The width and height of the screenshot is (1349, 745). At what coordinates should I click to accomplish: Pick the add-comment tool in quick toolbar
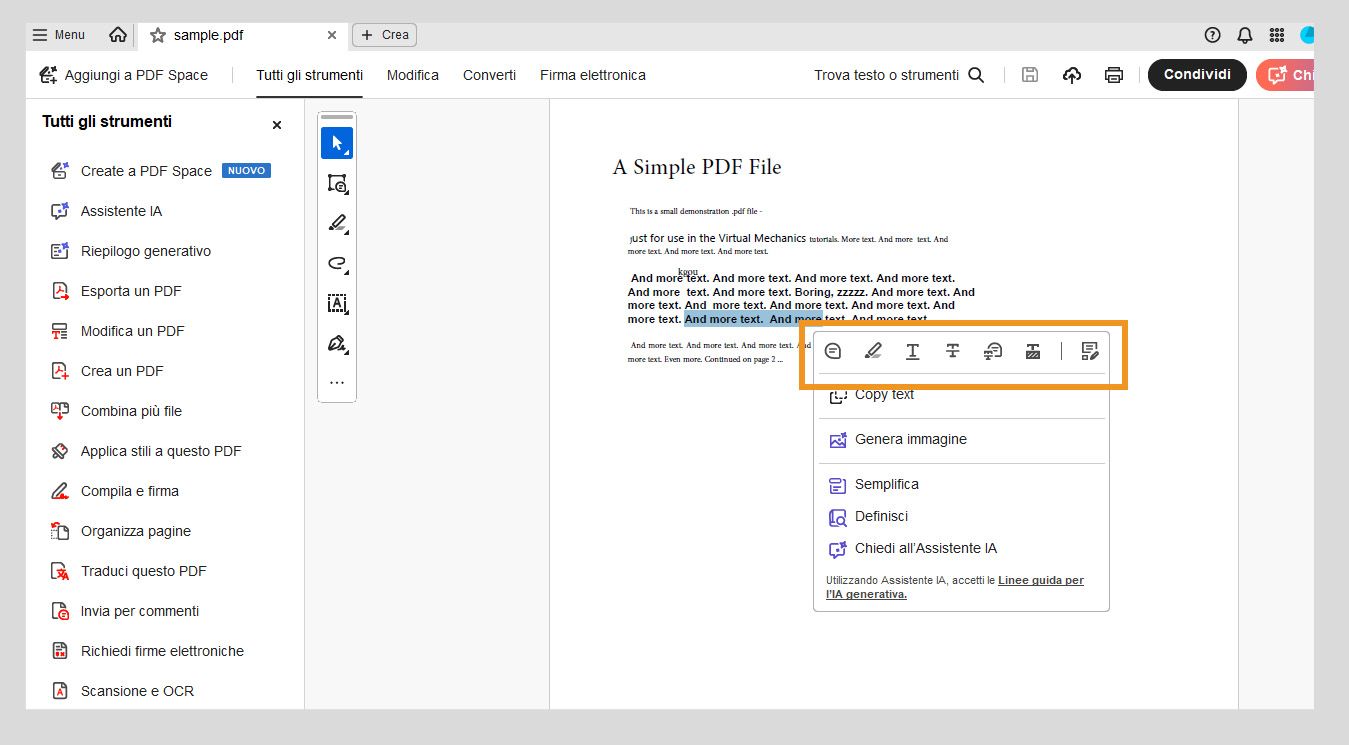pyautogui.click(x=337, y=183)
